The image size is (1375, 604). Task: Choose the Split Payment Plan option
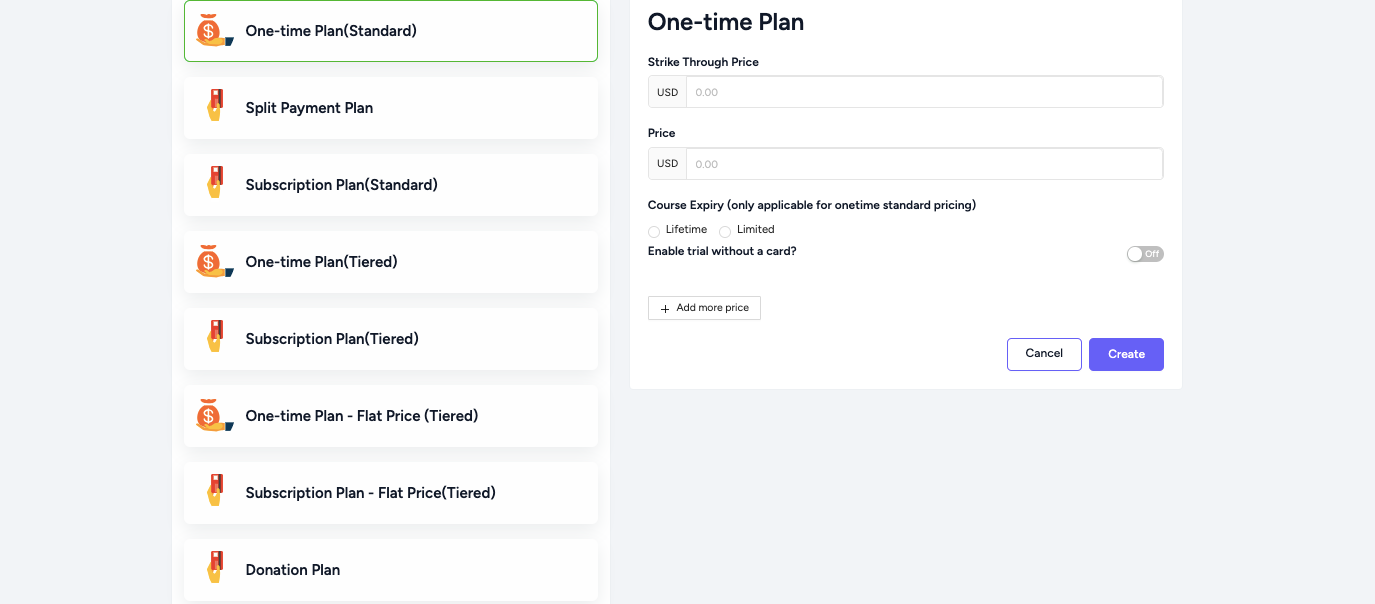391,108
